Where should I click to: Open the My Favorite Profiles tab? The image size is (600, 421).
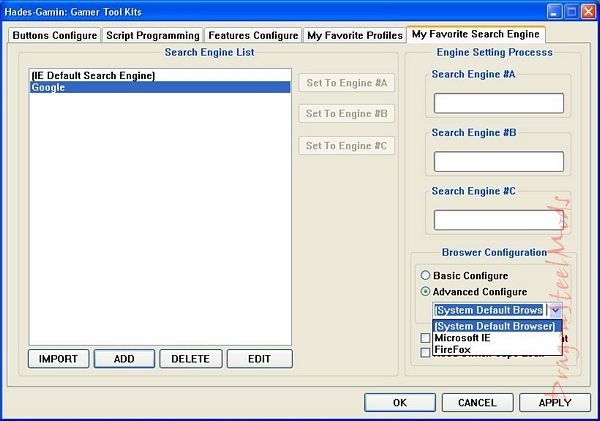354,35
